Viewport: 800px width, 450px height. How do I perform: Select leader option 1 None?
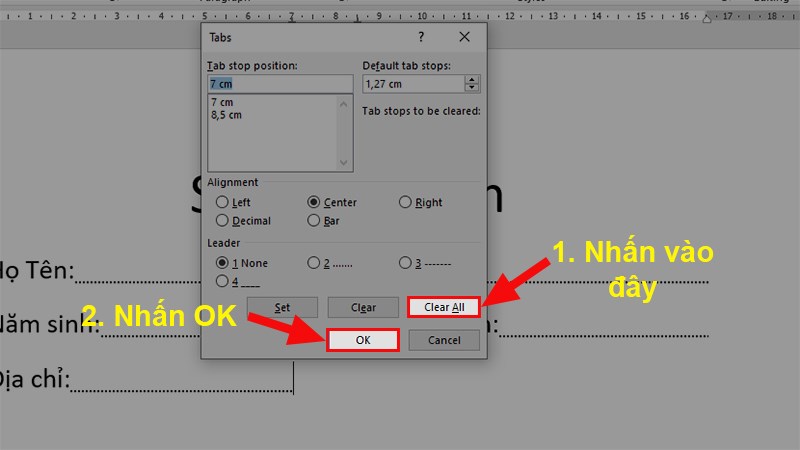pyautogui.click(x=222, y=263)
